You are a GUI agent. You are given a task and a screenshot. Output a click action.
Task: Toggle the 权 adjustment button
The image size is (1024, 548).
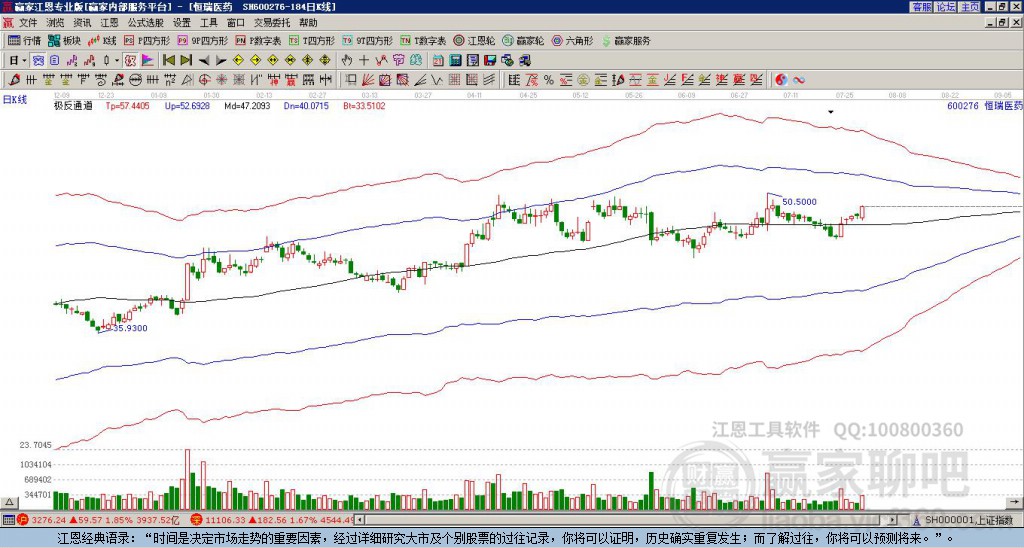[x=130, y=61]
